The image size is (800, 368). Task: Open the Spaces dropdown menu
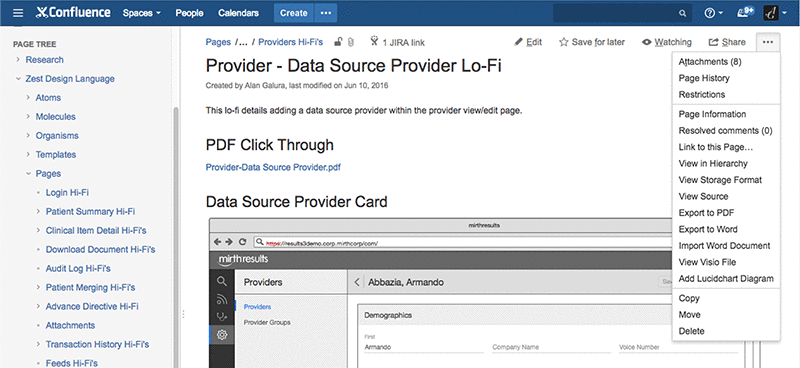142,13
